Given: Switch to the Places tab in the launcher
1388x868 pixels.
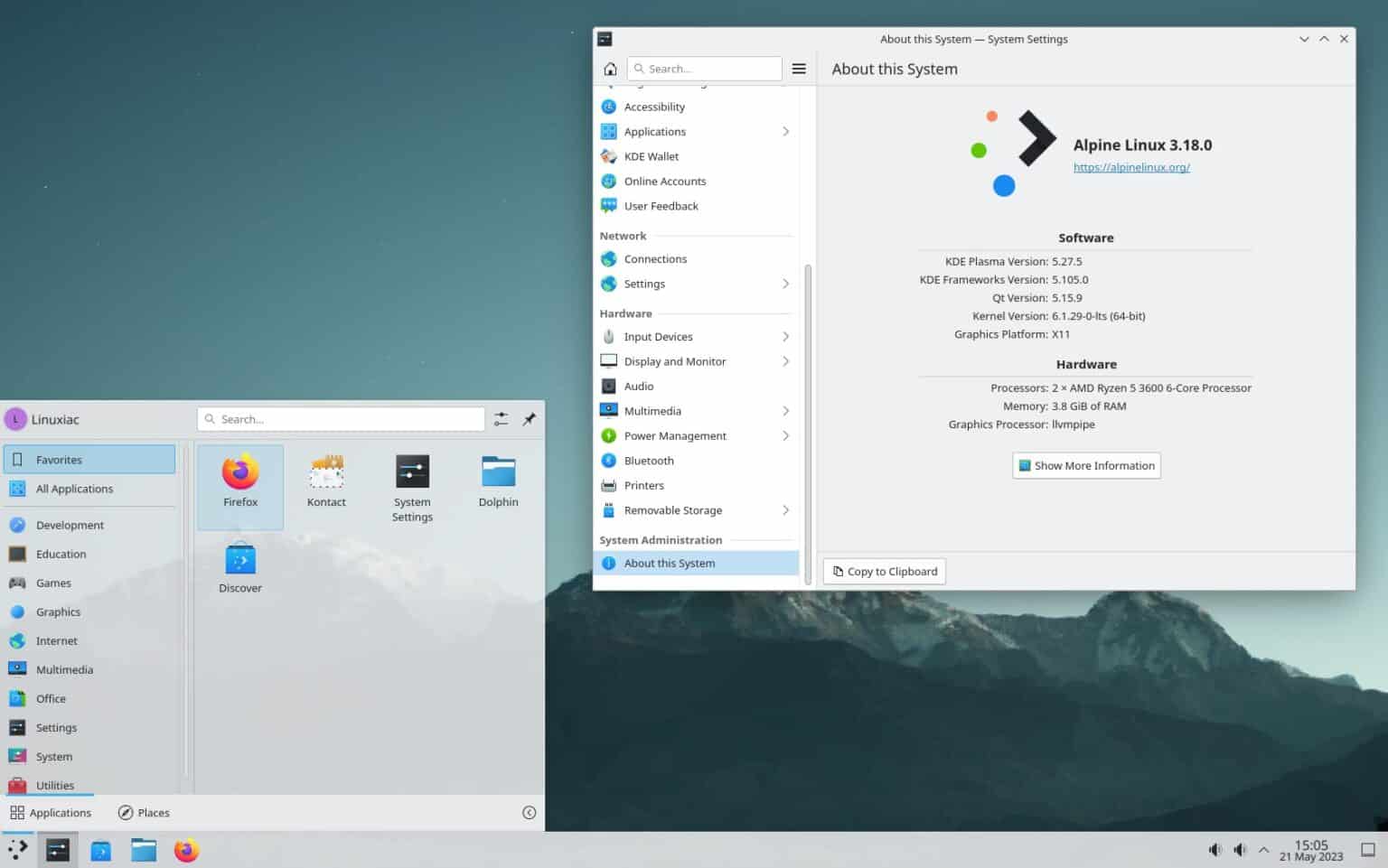Looking at the screenshot, I should point(143,812).
